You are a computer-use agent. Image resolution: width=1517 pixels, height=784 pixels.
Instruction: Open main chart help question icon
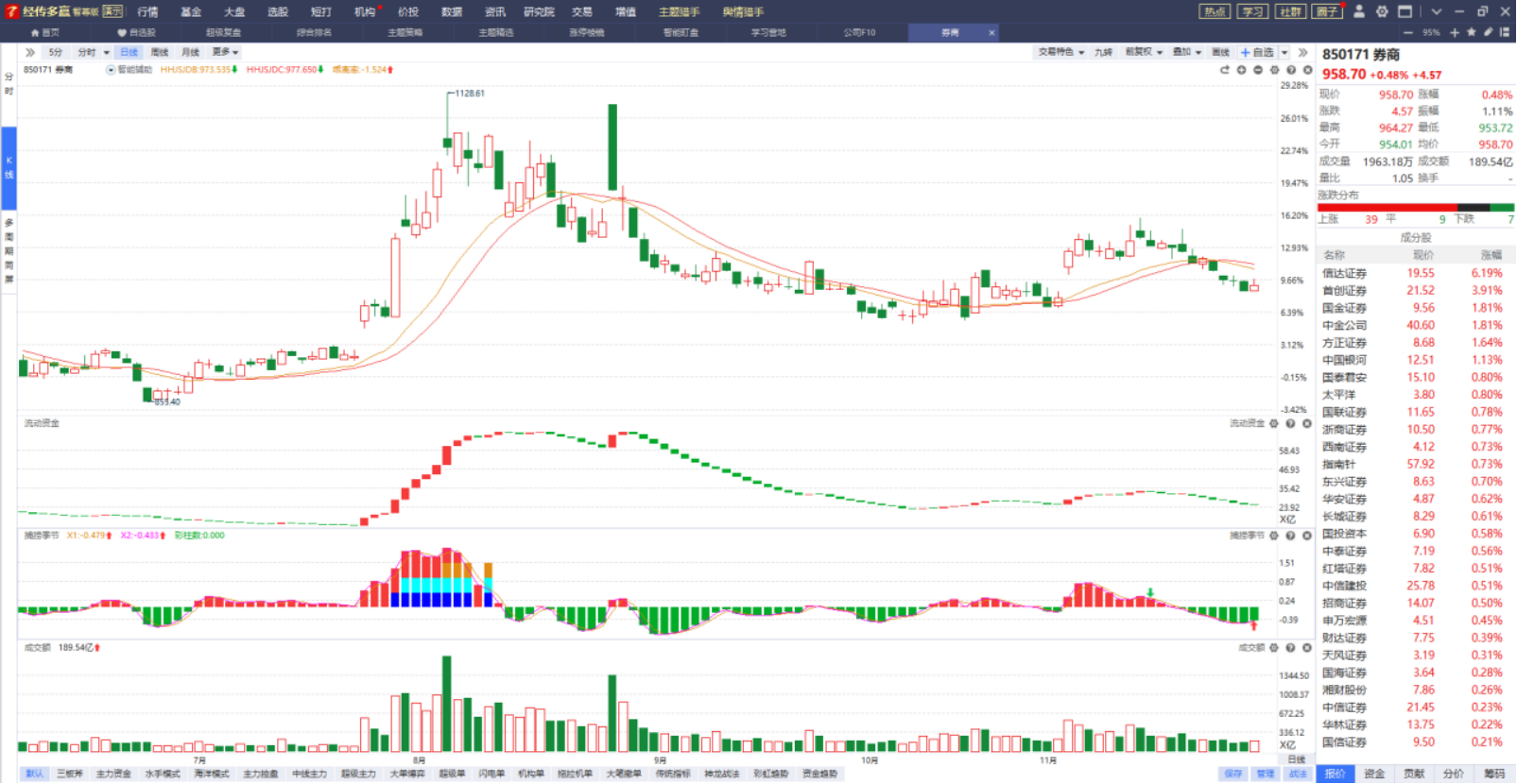[1291, 70]
